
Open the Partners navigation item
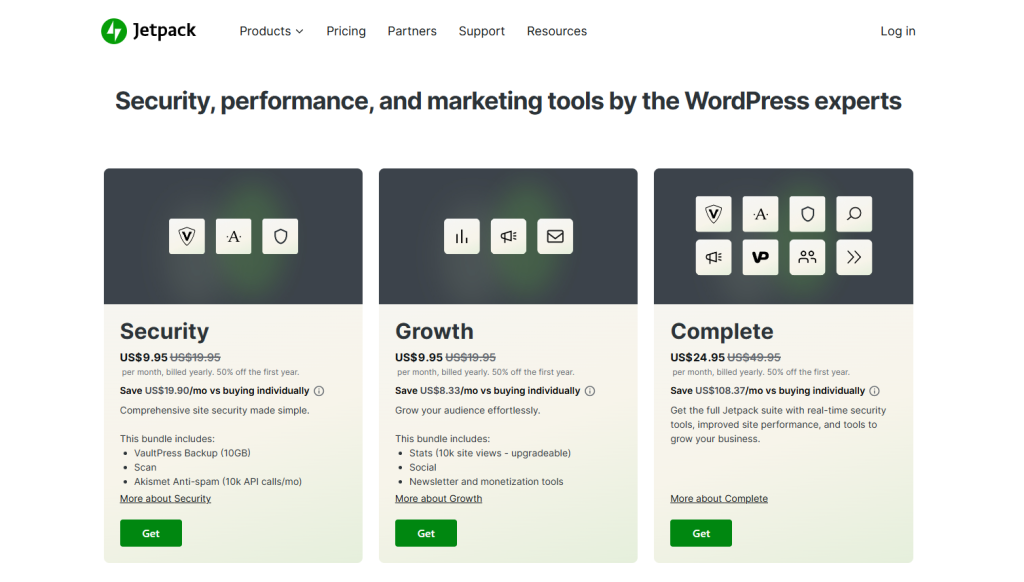tap(412, 31)
